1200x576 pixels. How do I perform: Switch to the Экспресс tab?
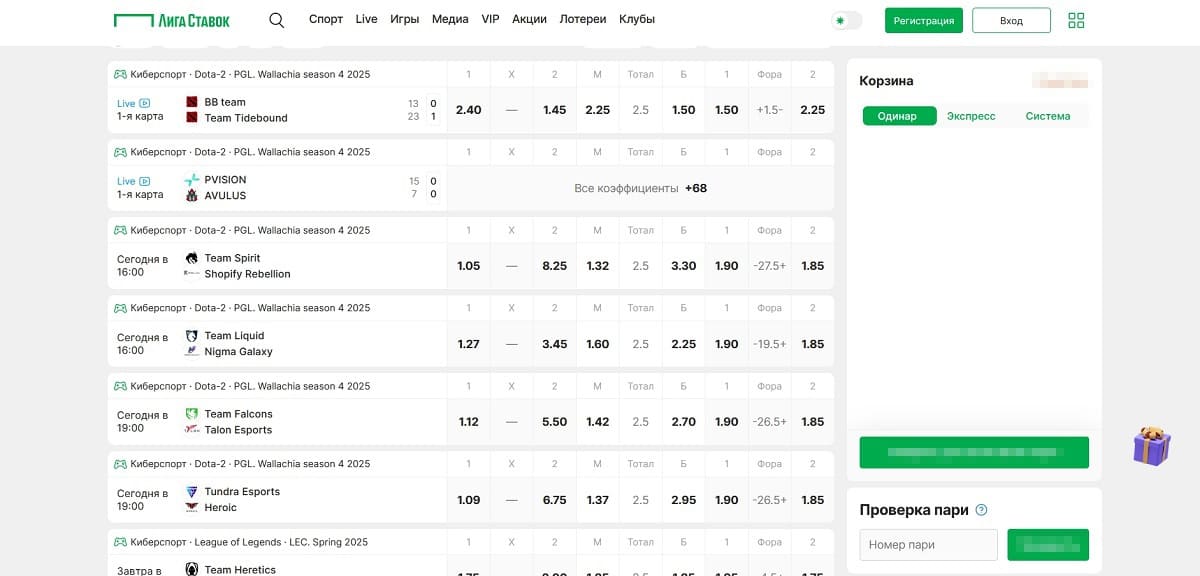tap(971, 116)
